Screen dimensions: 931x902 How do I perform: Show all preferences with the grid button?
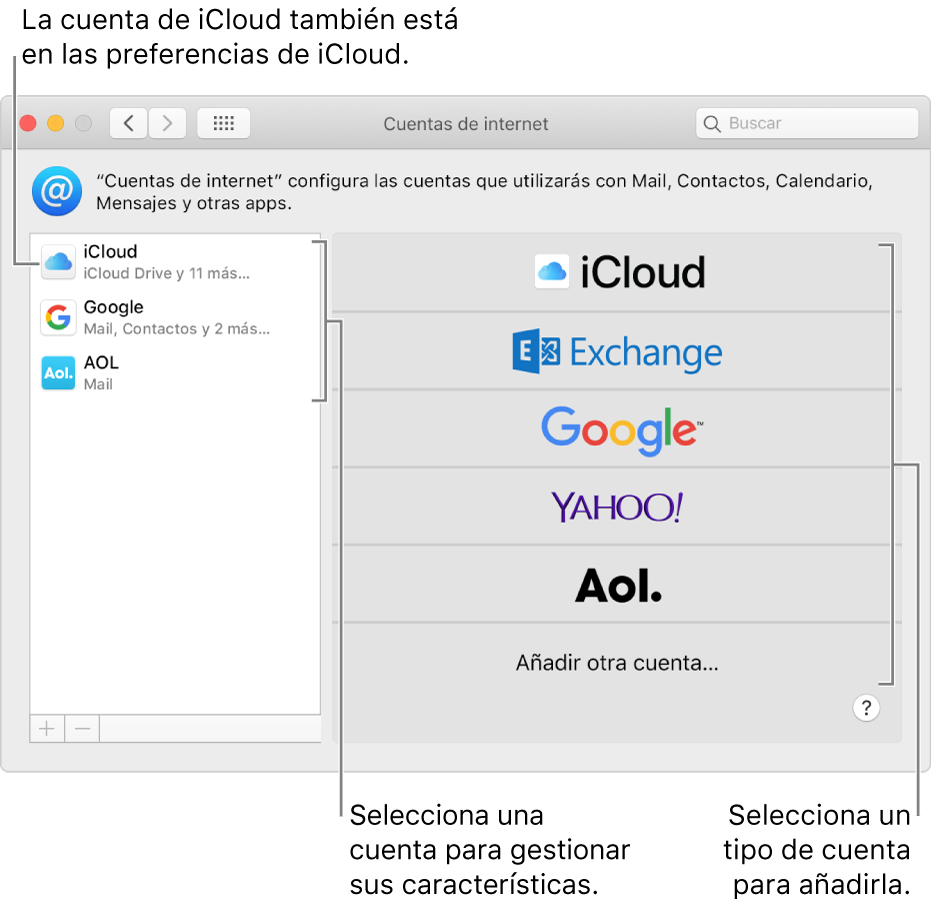coord(223,124)
